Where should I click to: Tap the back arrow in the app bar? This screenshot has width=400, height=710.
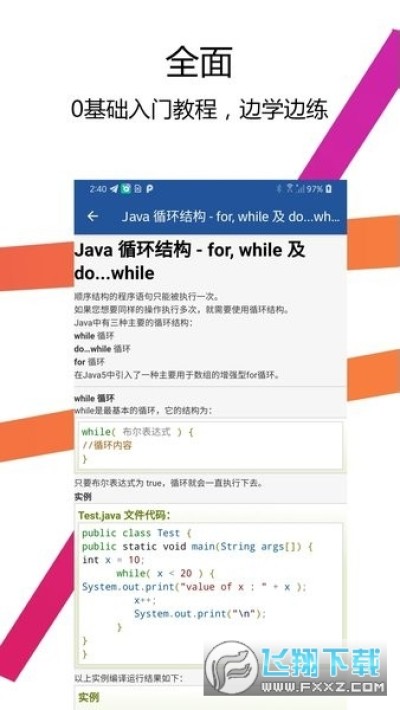click(92, 216)
